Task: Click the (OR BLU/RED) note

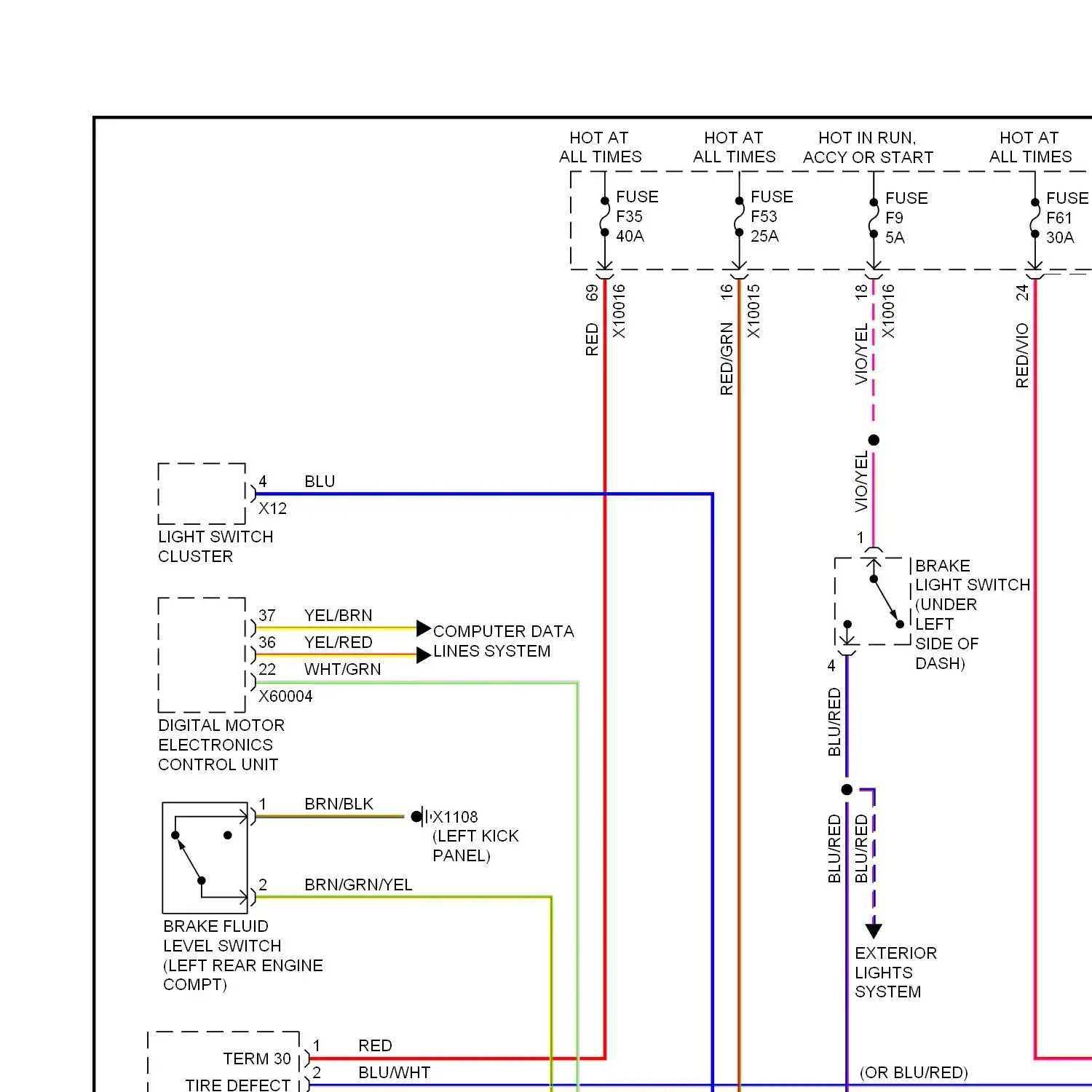Action: [914, 1073]
